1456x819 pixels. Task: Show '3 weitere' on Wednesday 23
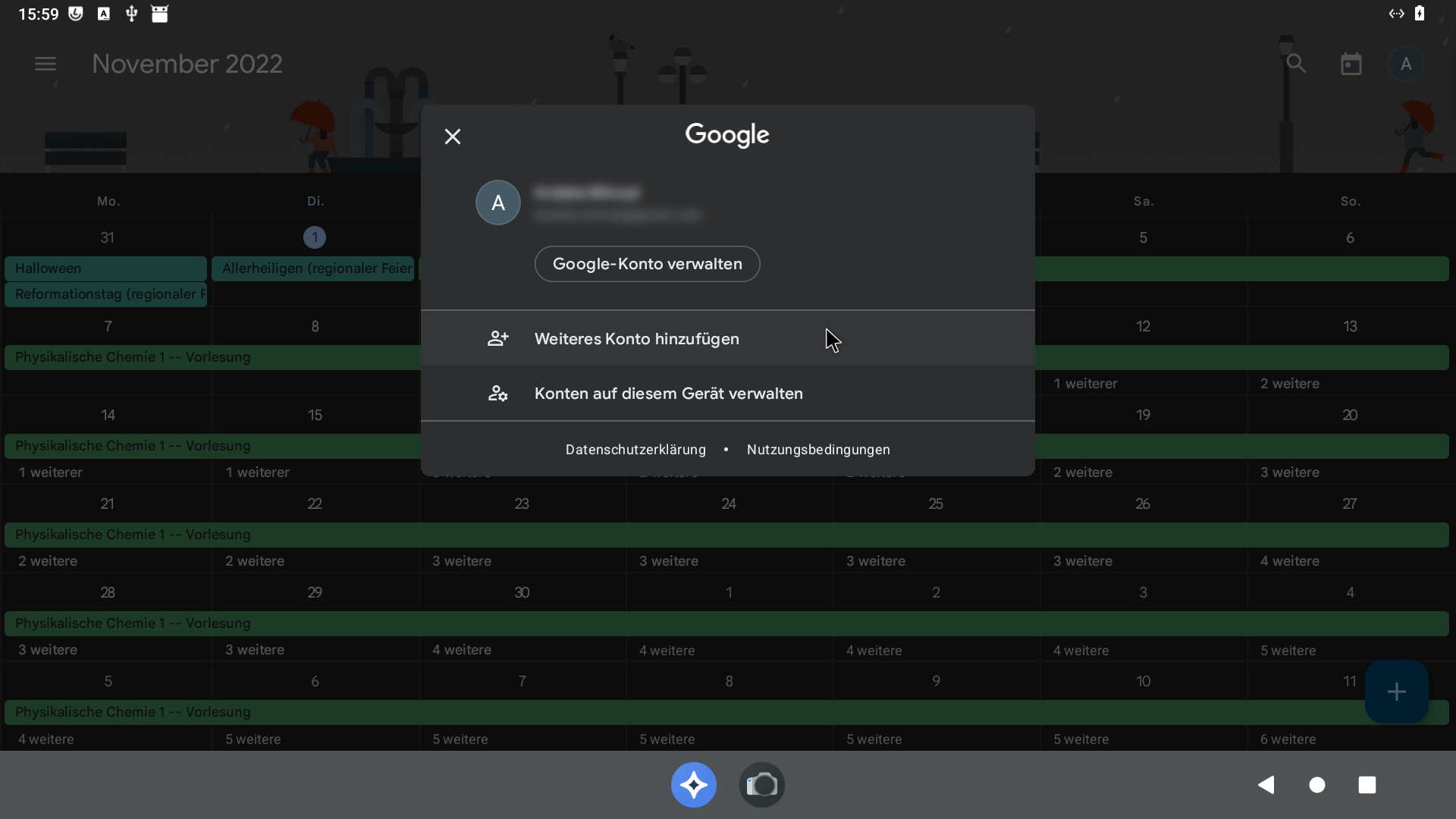tap(462, 561)
